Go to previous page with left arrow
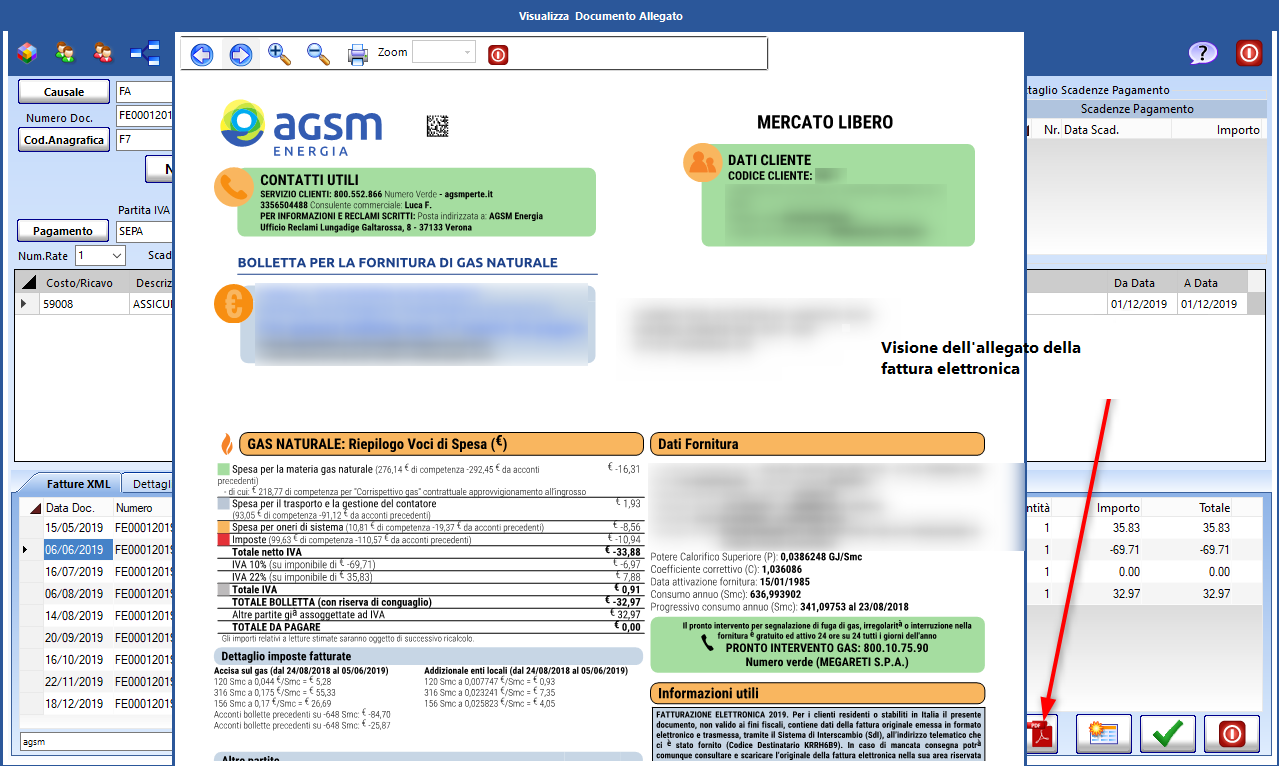Screen dimensions: 1279x766 [x=202, y=54]
